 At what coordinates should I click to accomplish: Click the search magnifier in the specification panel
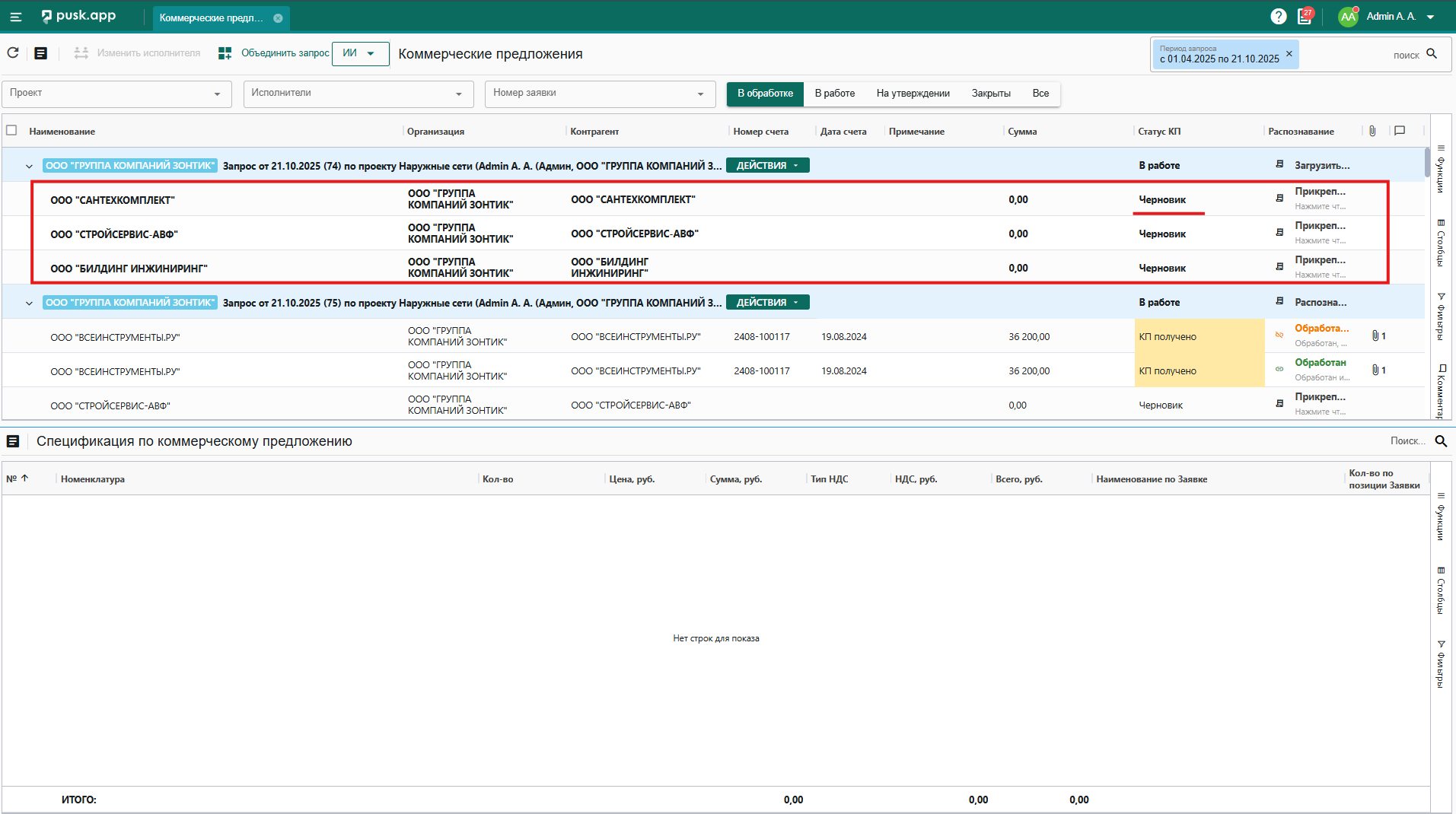pos(1441,441)
